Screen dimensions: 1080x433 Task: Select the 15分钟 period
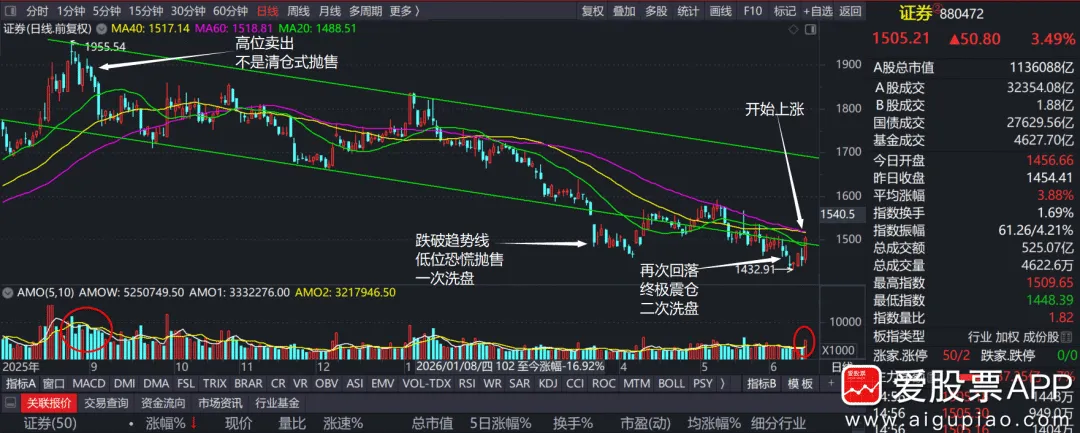coord(145,11)
